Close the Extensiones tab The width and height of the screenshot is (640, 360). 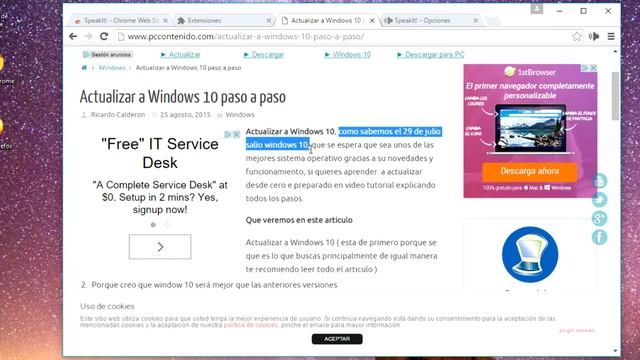click(x=269, y=20)
